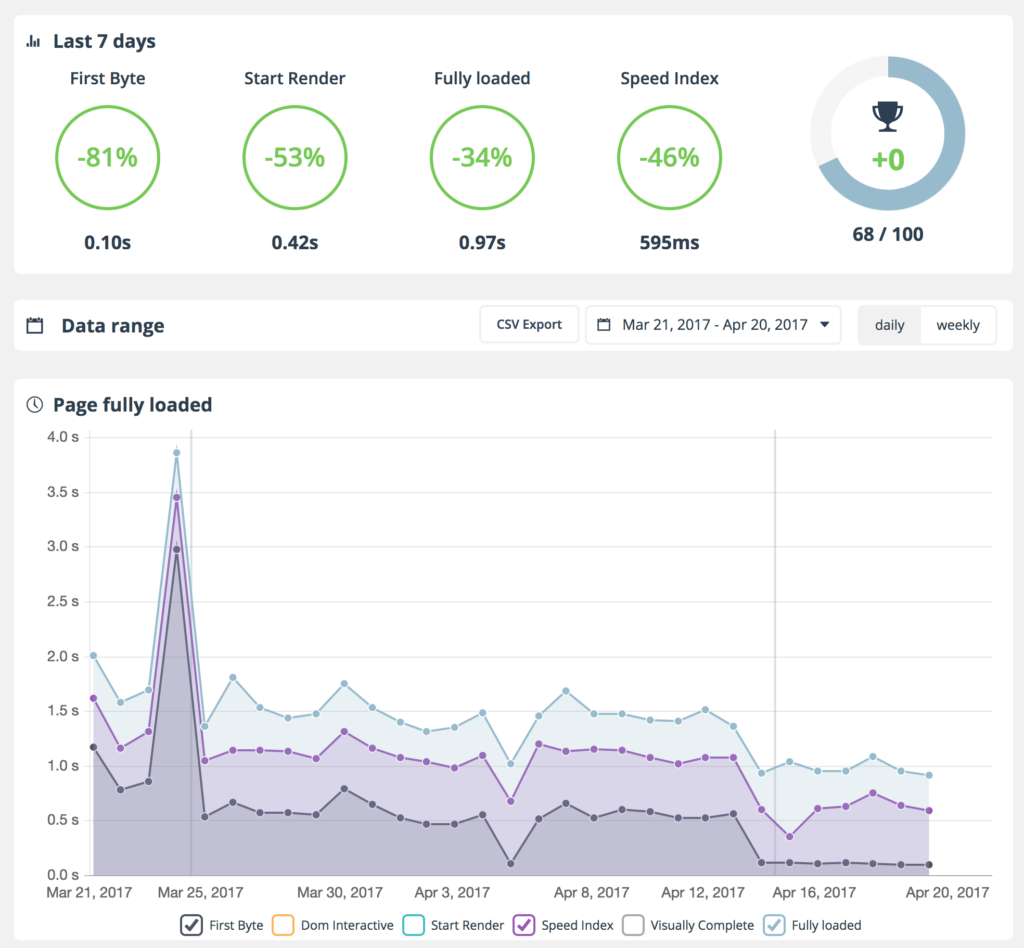Click the date range dropdown arrow
The height and width of the screenshot is (948, 1024).
(824, 325)
